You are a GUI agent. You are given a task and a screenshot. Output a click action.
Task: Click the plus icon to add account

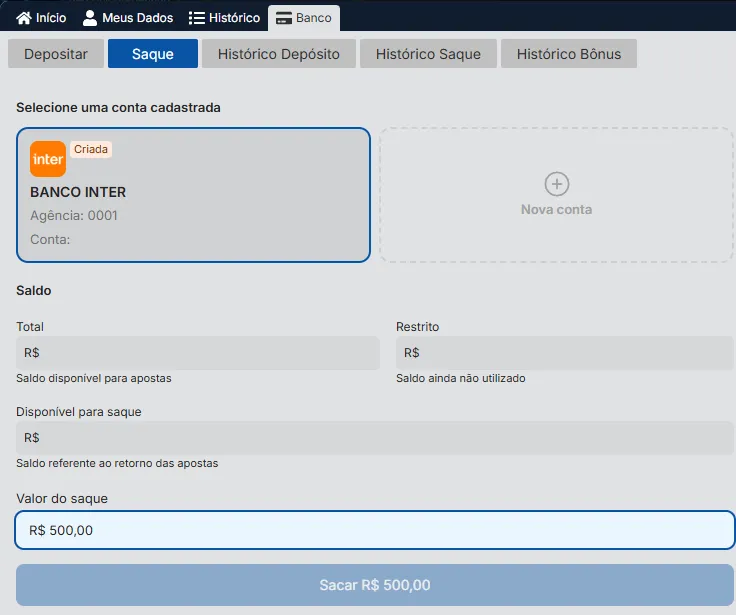coord(556,184)
